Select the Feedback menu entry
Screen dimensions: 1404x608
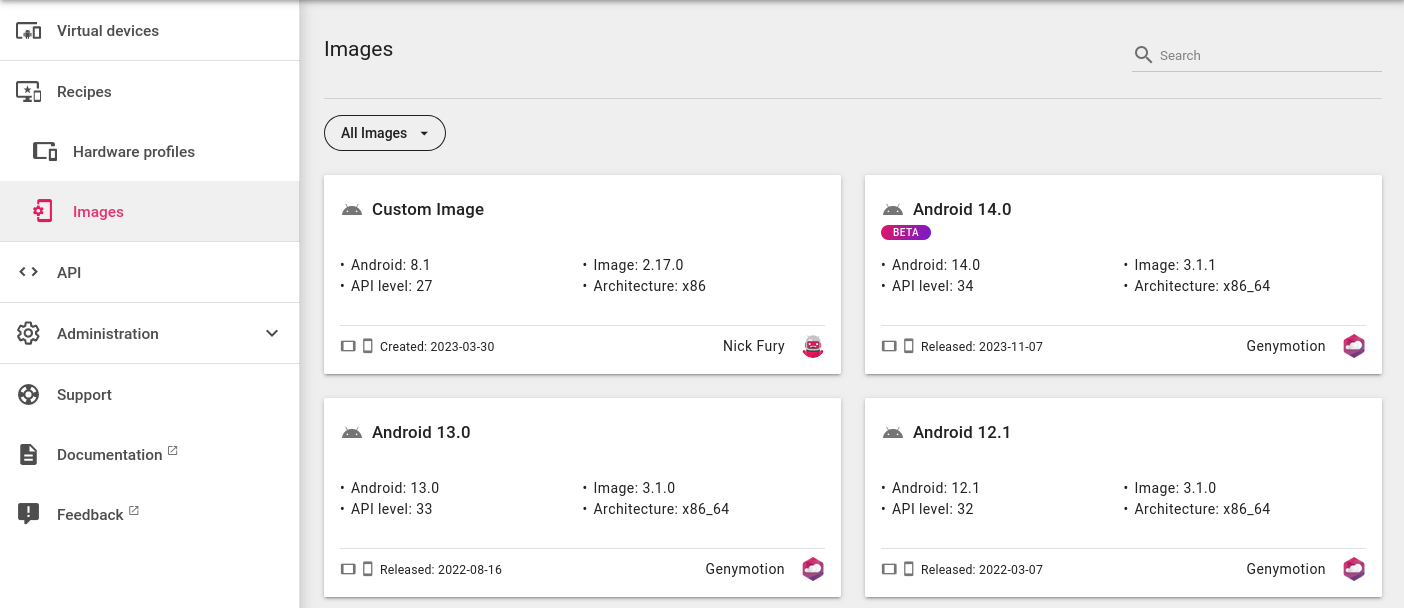click(89, 514)
